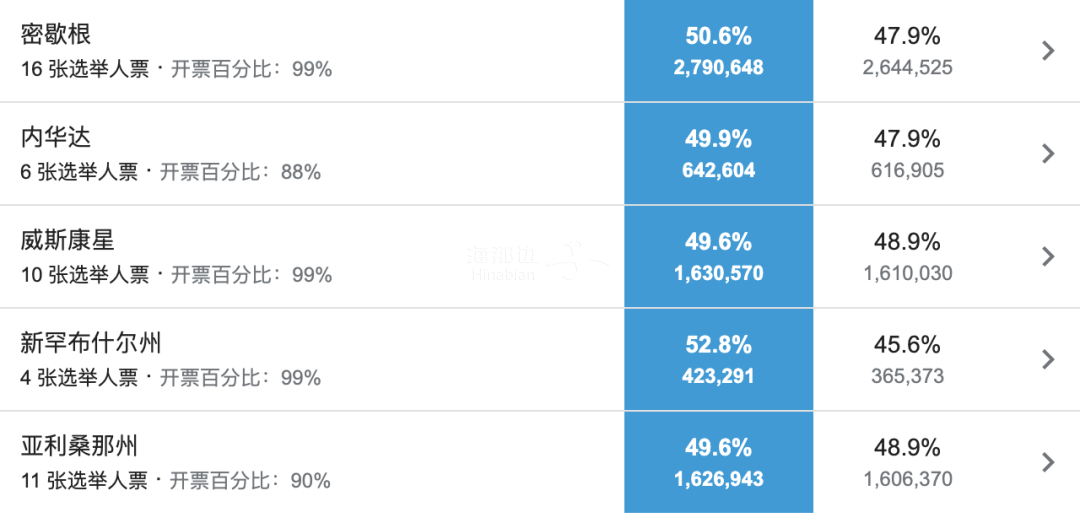Select the blue 50.6% result cell
Viewport: 1080px width, 523px height.
click(718, 36)
